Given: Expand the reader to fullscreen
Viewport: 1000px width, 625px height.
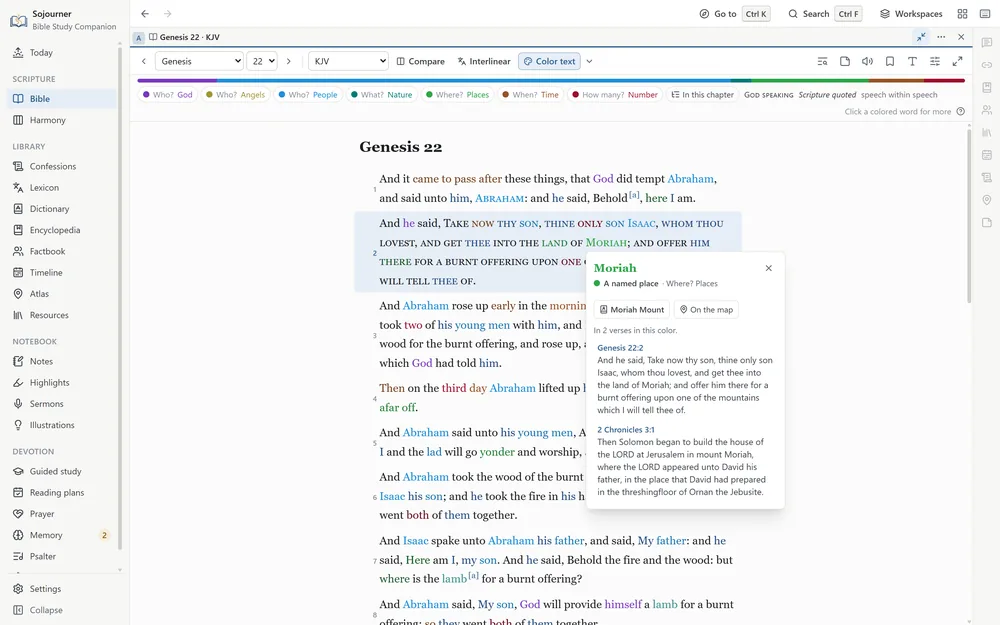Looking at the screenshot, I should (957, 61).
